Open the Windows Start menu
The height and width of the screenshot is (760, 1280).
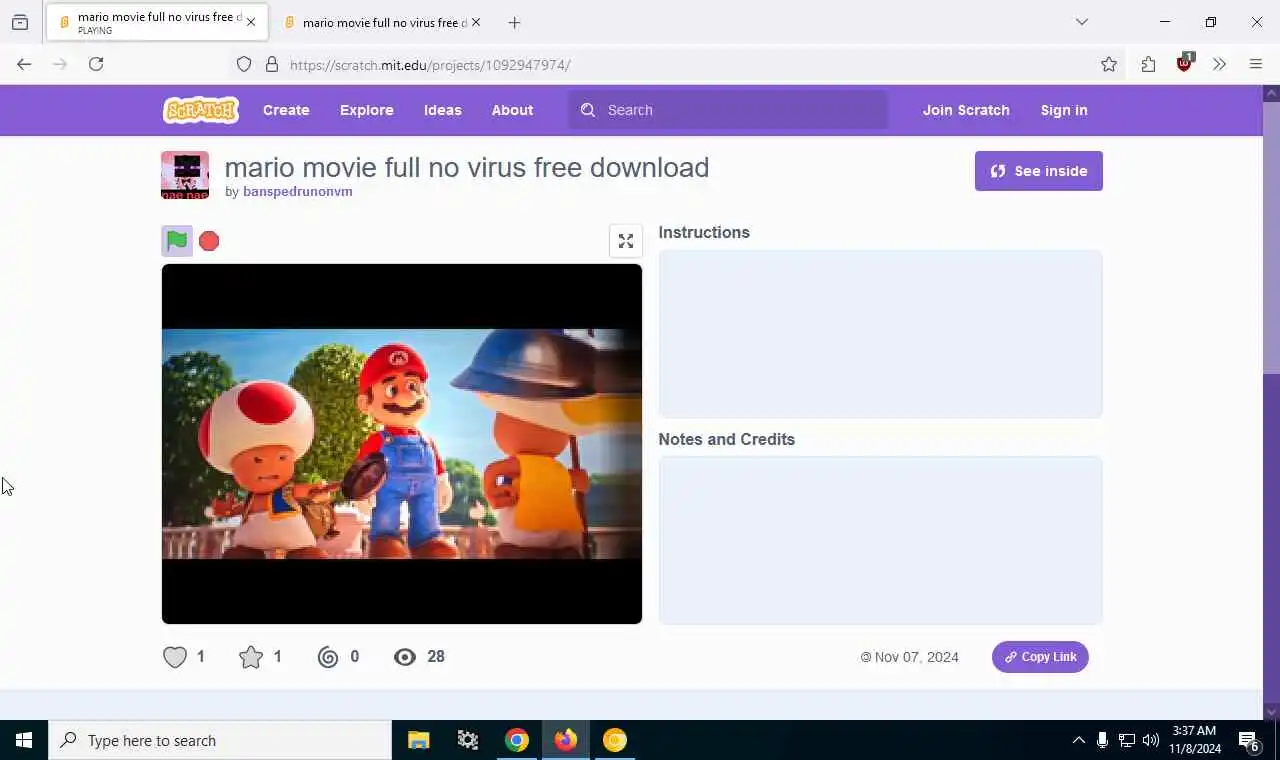point(24,740)
